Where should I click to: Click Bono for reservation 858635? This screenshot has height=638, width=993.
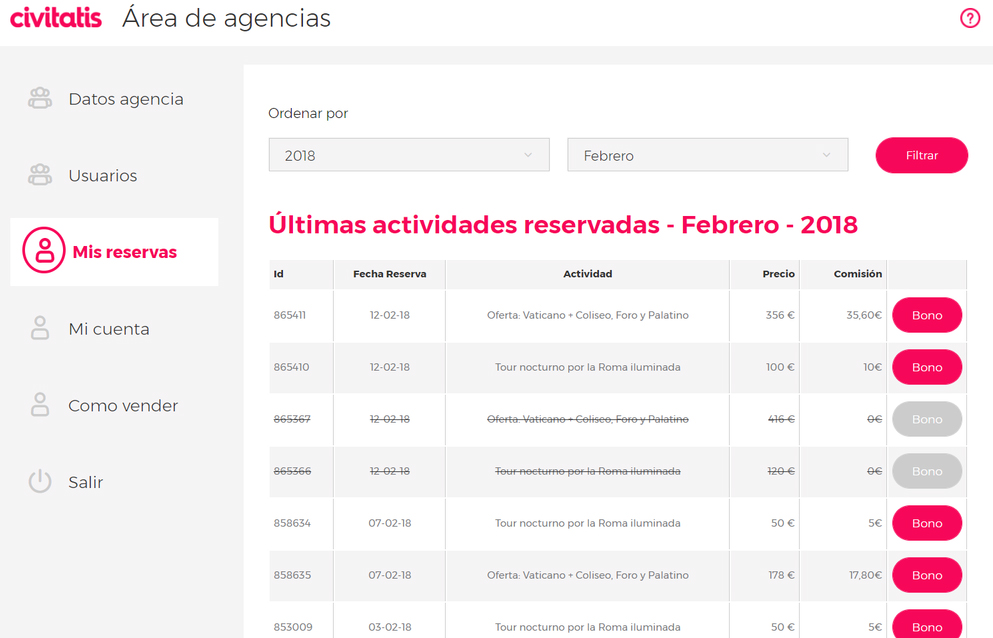click(926, 575)
